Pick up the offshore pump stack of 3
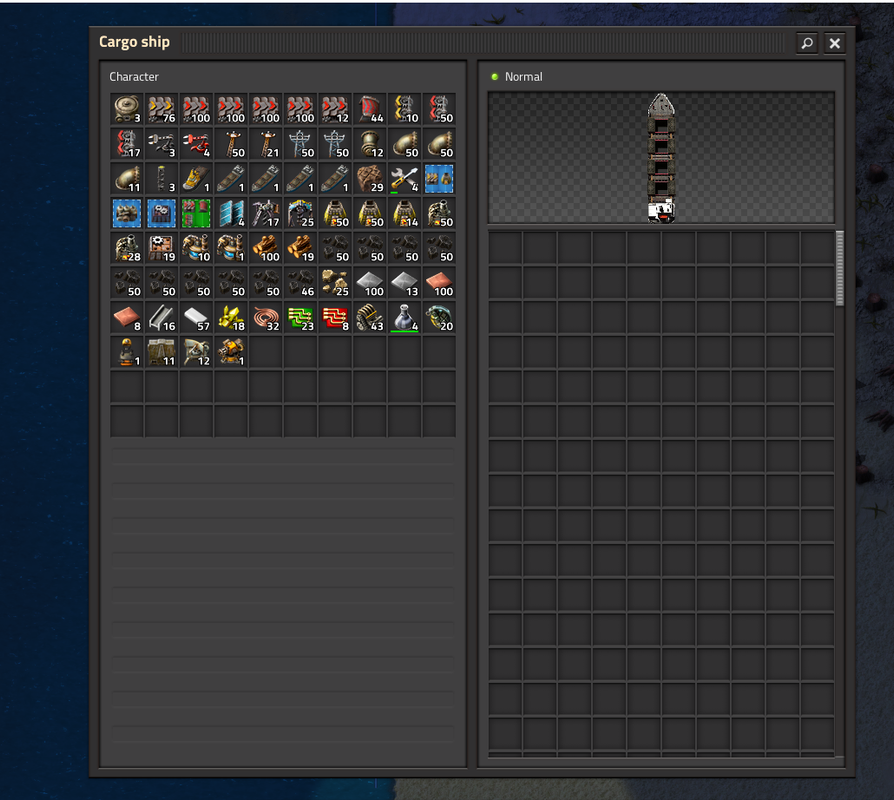The image size is (894, 800). (127, 109)
